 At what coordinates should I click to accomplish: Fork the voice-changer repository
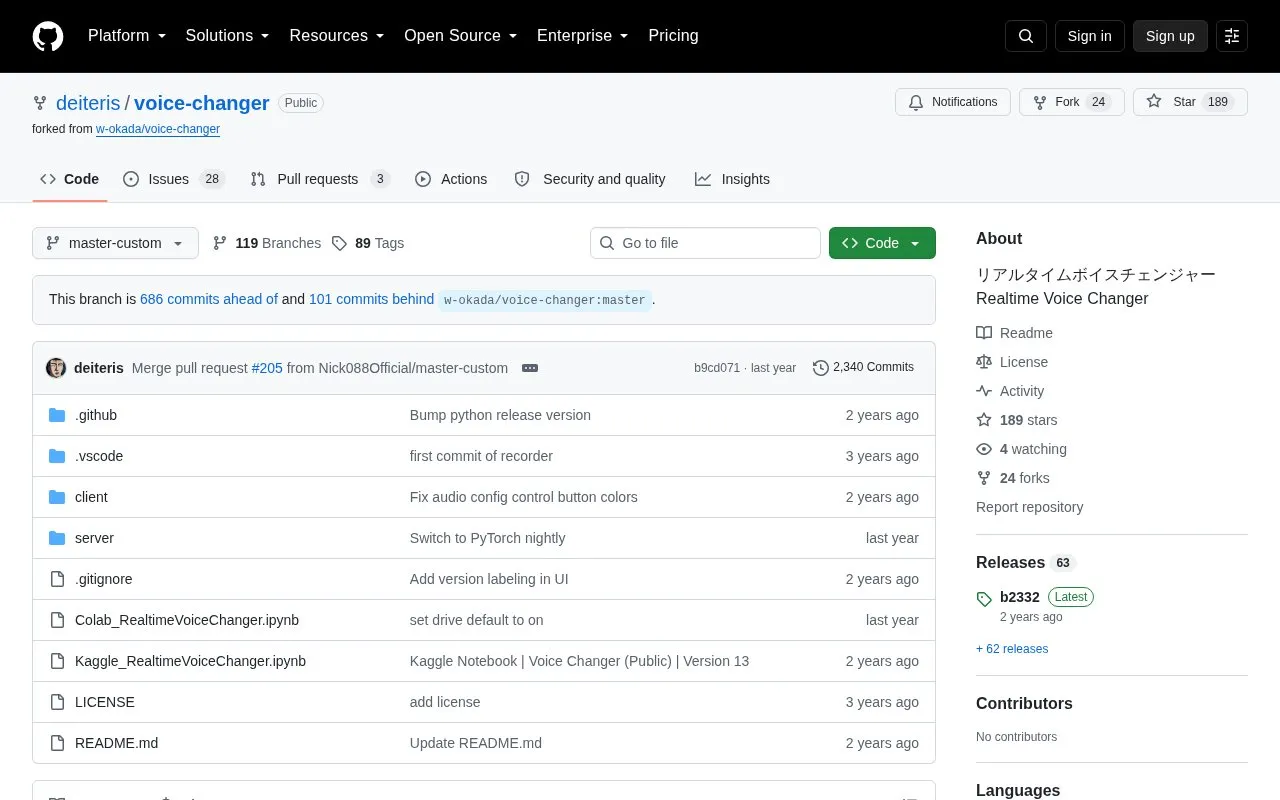(x=1072, y=102)
